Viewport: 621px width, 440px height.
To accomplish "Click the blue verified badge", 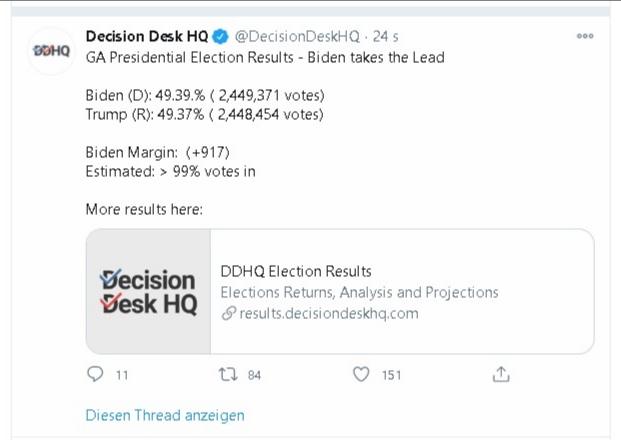I will pos(221,37).
